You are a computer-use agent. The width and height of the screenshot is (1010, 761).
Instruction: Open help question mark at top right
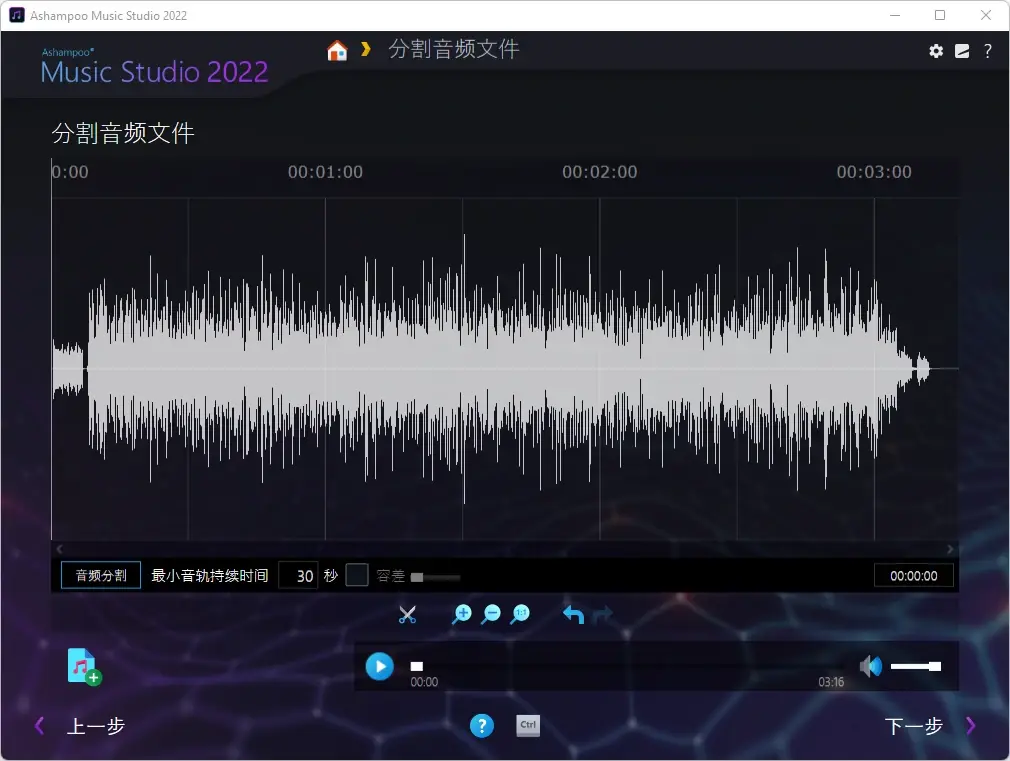987,51
